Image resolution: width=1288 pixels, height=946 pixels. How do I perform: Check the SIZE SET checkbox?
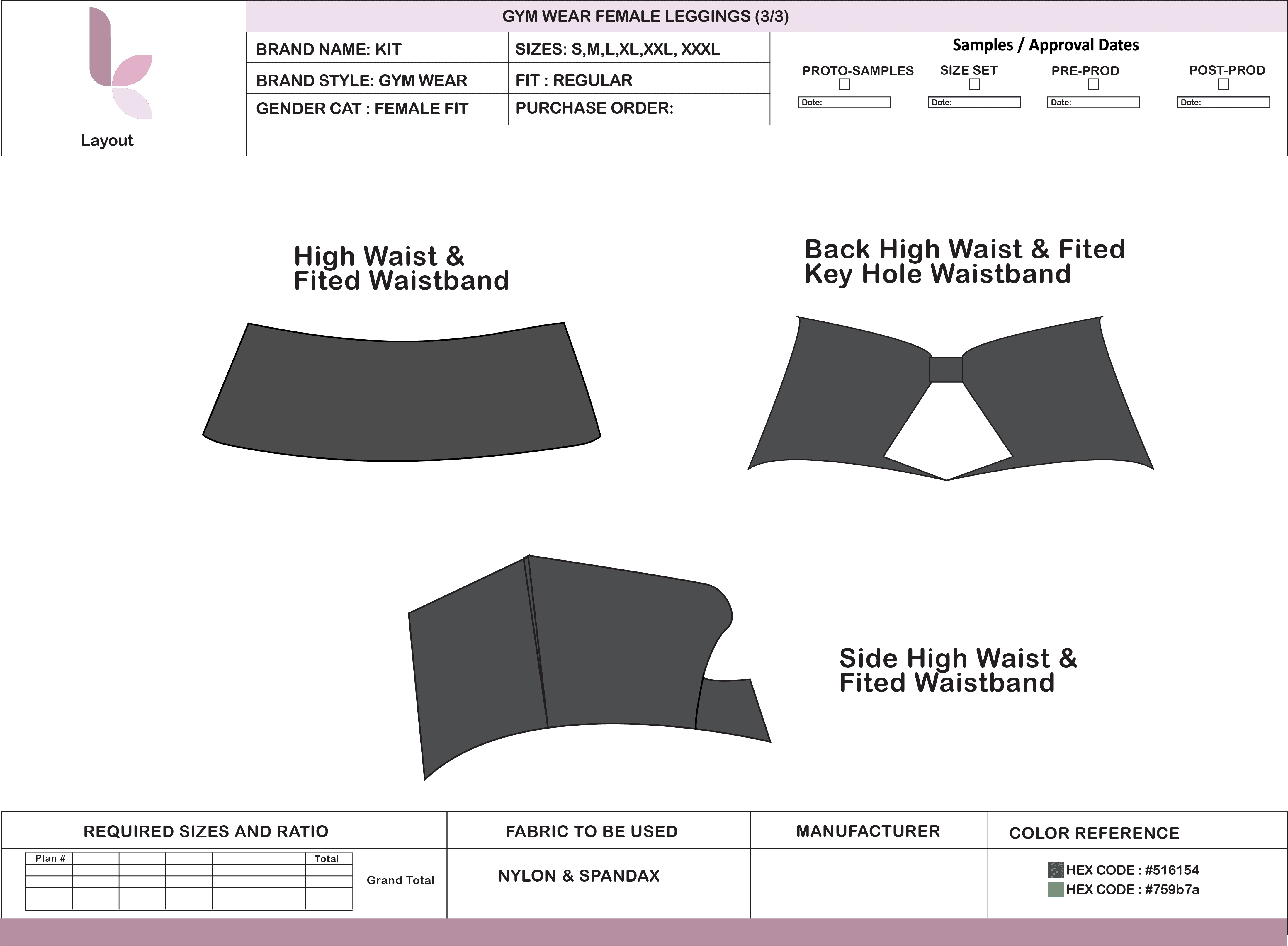coord(974,85)
